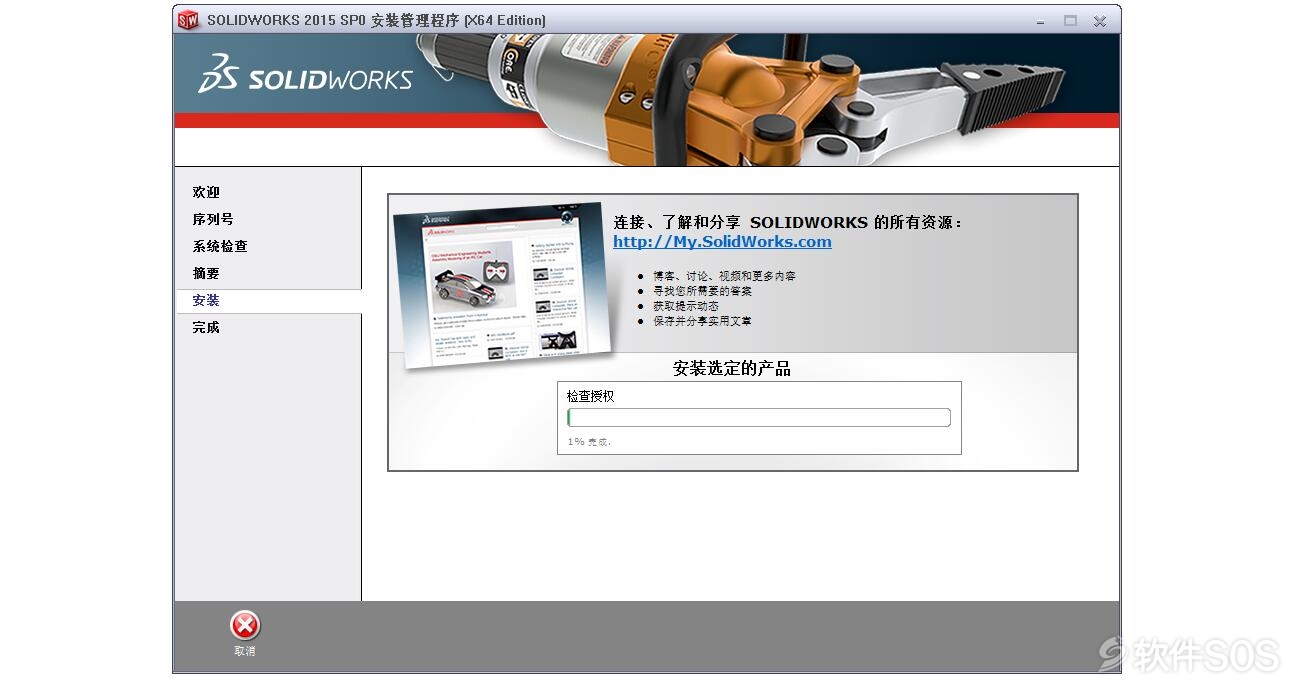The height and width of the screenshot is (684, 1297).
Task: Select the 欢迎 step in sidebar
Action: [x=206, y=192]
